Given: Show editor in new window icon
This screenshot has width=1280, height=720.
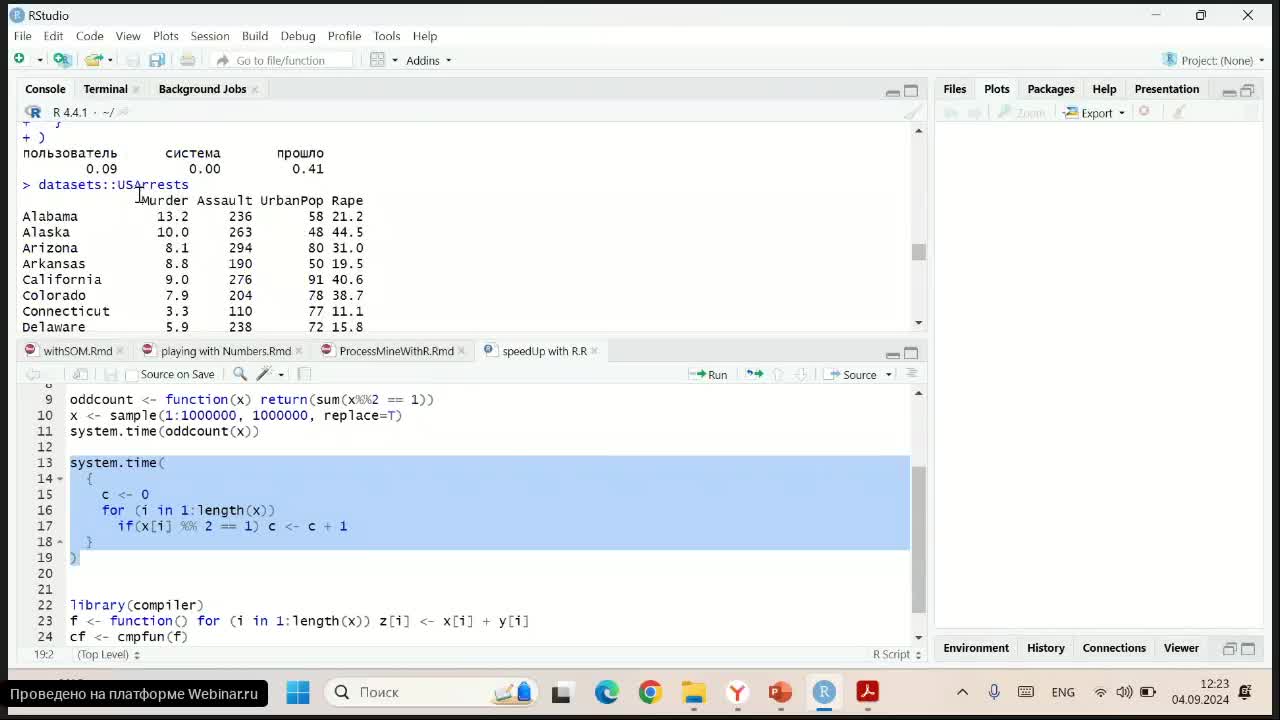Looking at the screenshot, I should click(80, 374).
